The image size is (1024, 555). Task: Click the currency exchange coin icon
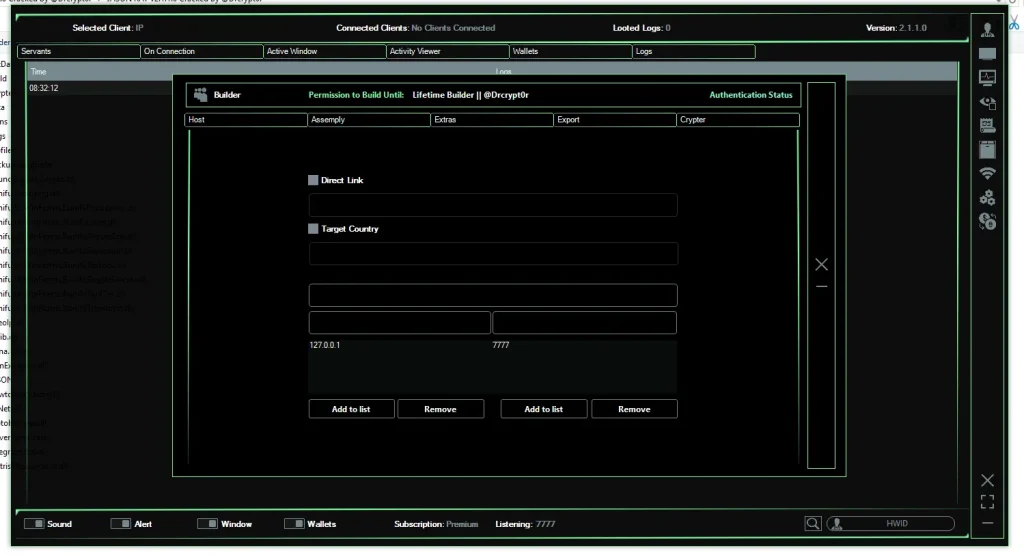click(x=988, y=221)
